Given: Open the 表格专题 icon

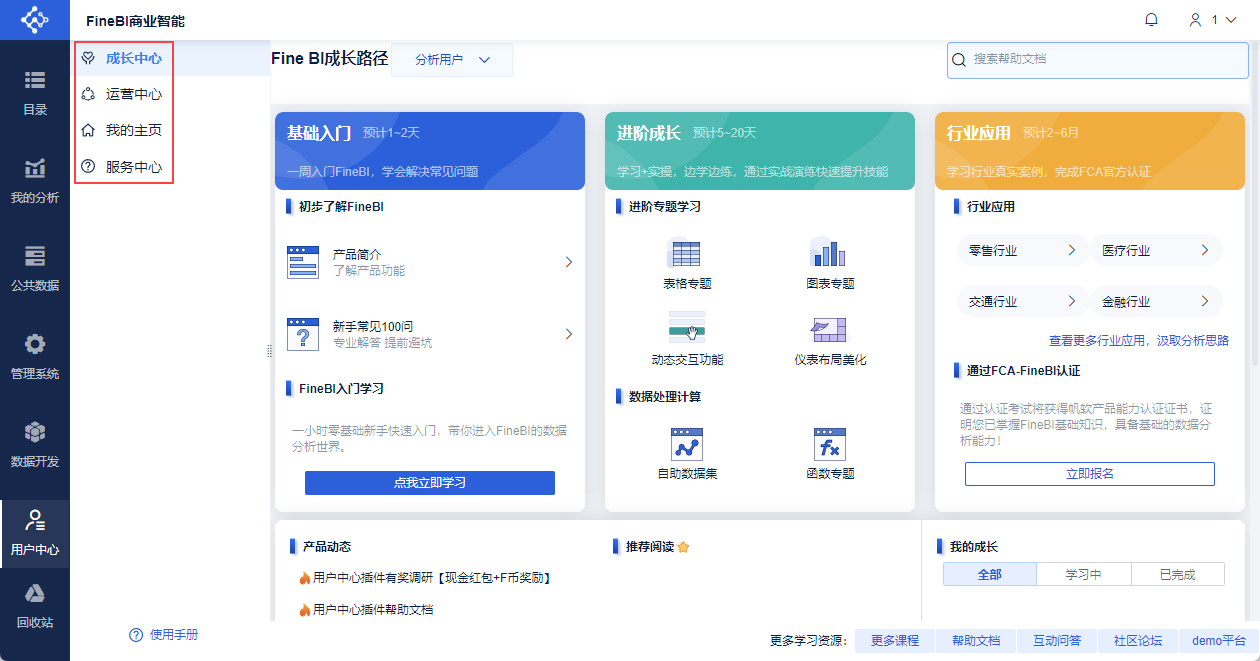Looking at the screenshot, I should [686, 254].
